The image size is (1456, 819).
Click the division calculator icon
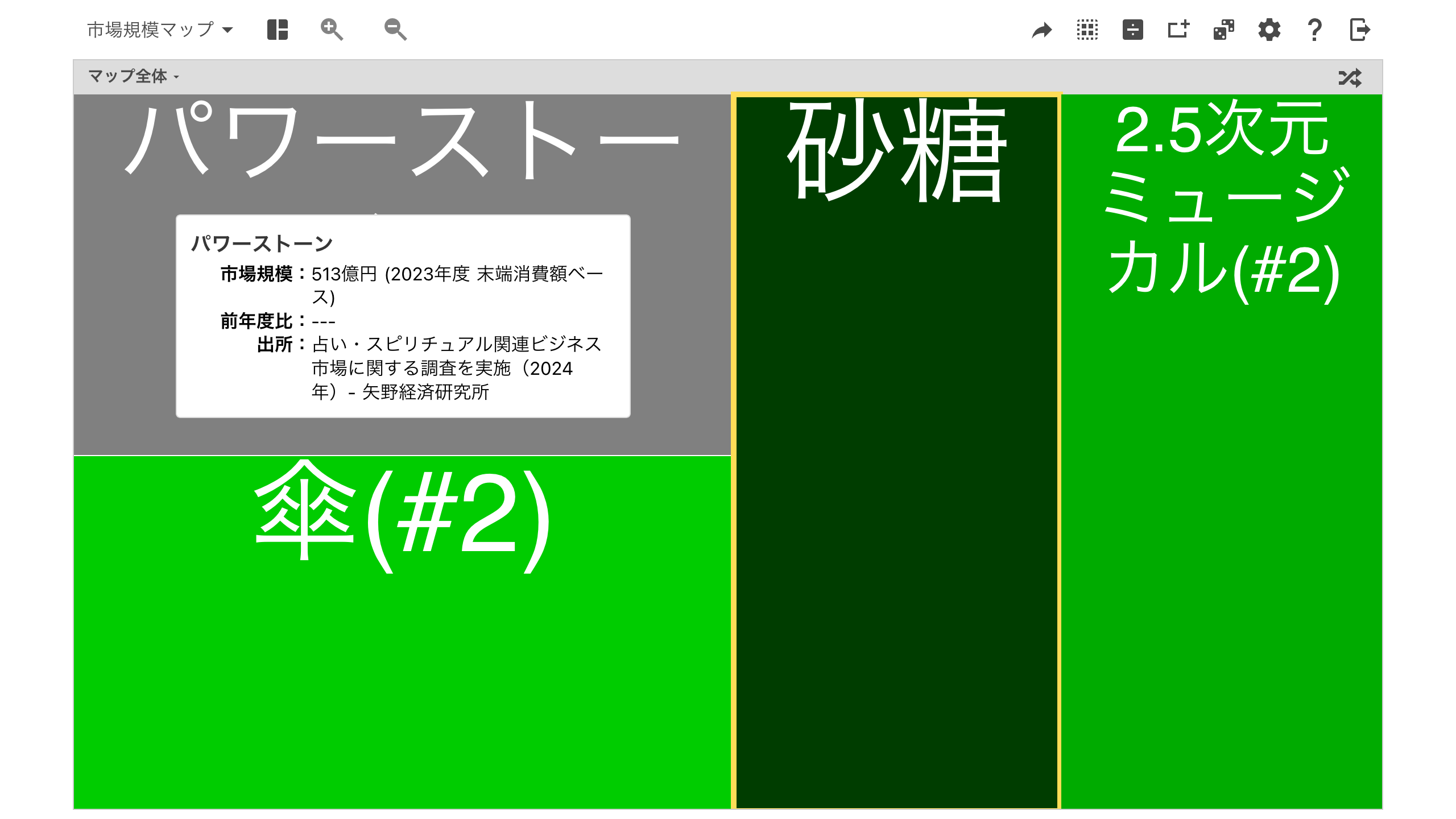[1133, 30]
